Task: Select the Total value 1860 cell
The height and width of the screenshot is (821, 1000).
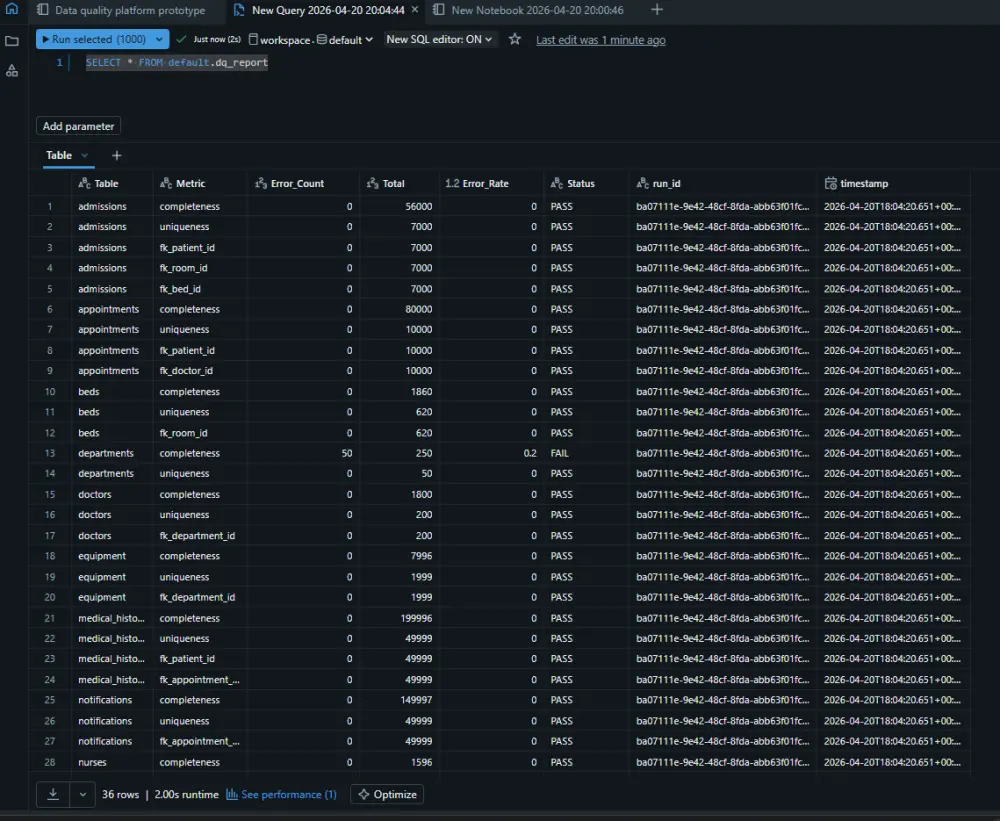Action: [x=399, y=392]
